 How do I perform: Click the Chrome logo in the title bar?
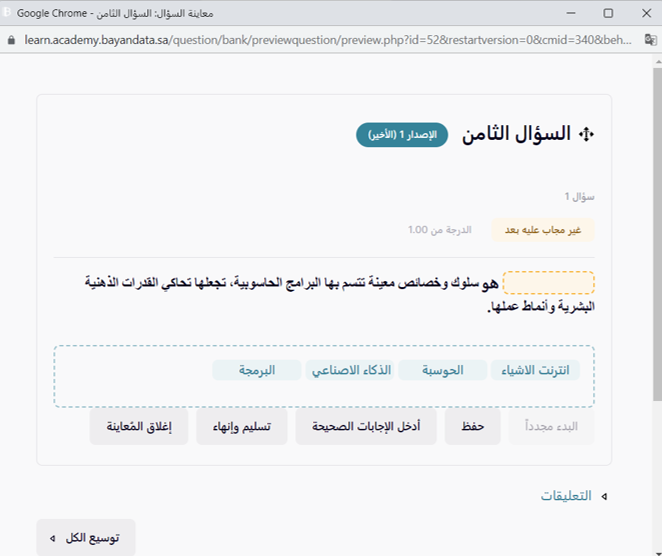tap(9, 13)
